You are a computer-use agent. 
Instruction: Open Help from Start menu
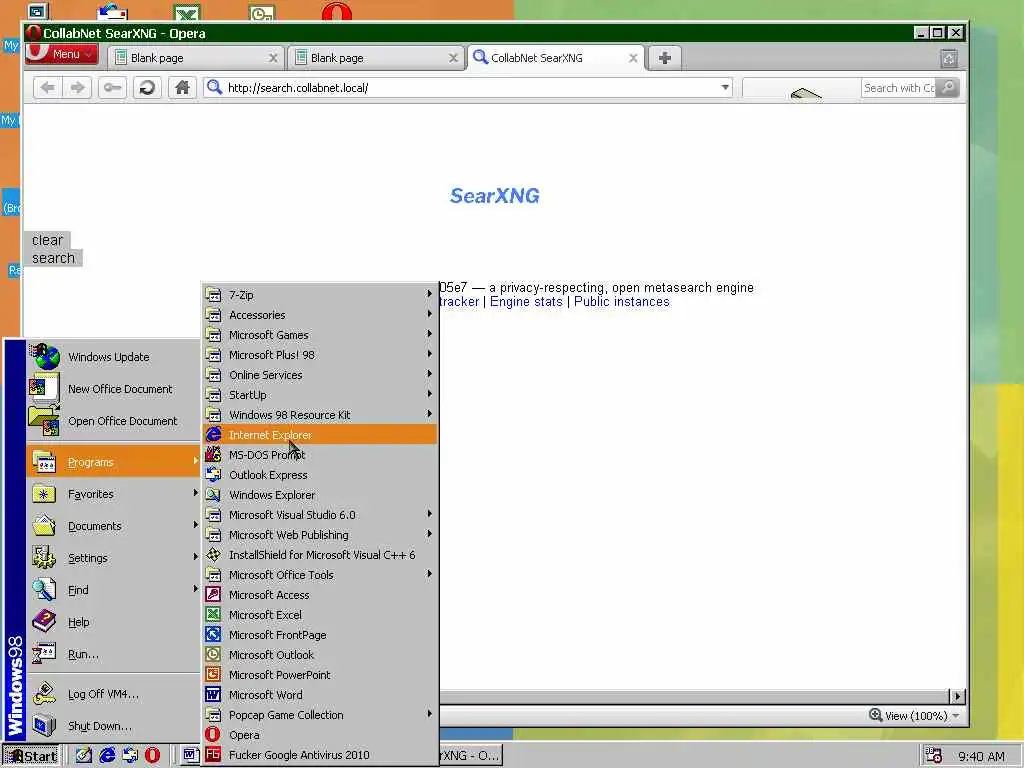(x=113, y=622)
